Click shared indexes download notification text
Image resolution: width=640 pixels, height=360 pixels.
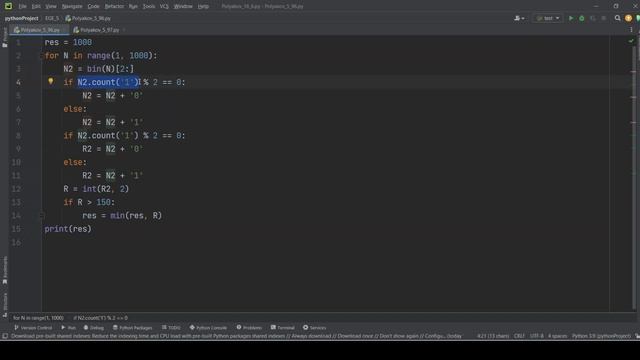236,336
